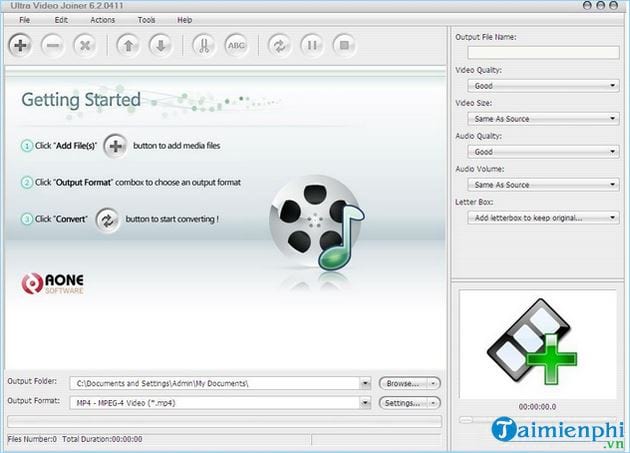Open the Help menu
This screenshot has height=453, width=630.
tap(185, 20)
